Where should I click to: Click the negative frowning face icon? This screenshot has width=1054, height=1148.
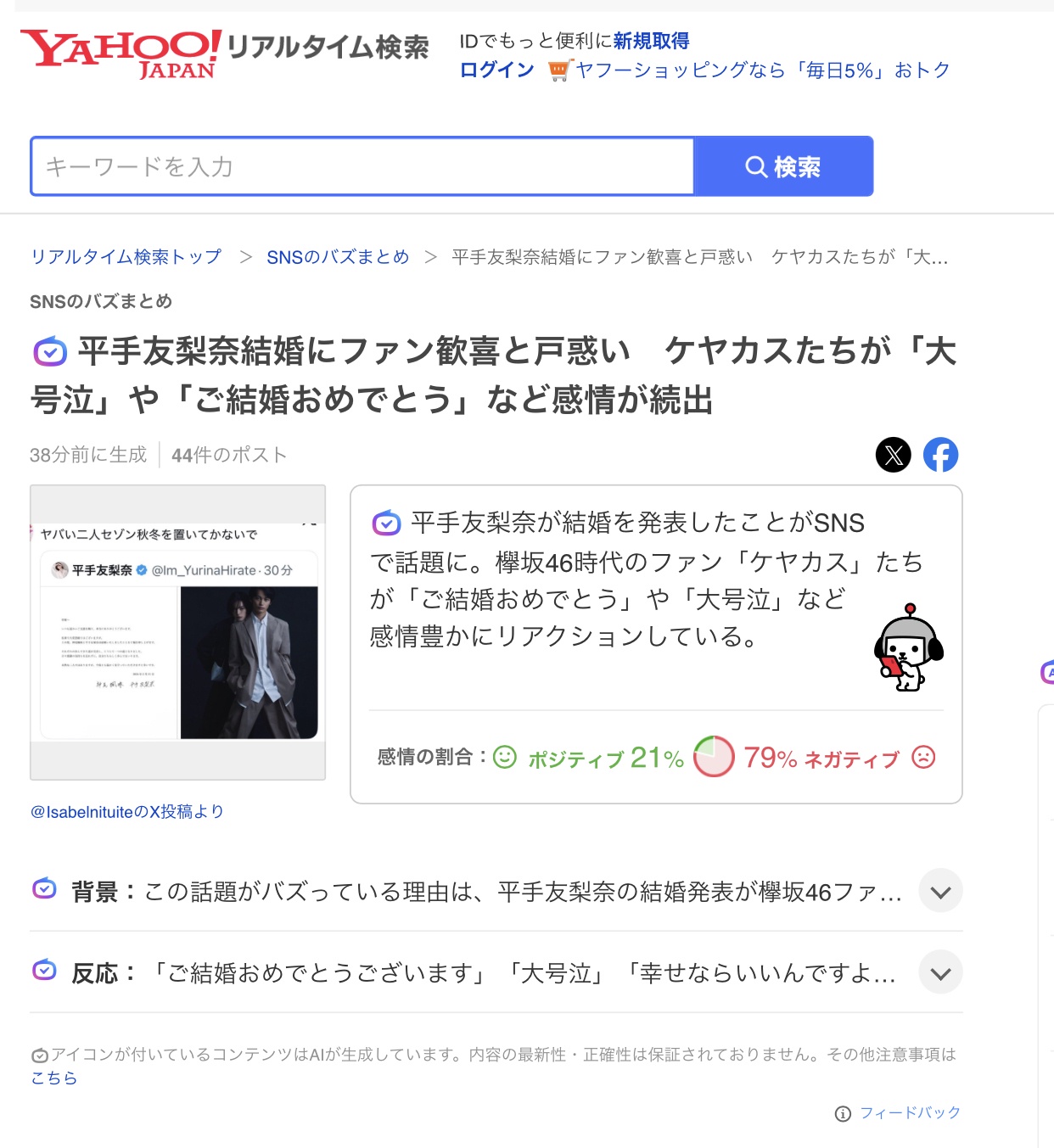pos(923,757)
